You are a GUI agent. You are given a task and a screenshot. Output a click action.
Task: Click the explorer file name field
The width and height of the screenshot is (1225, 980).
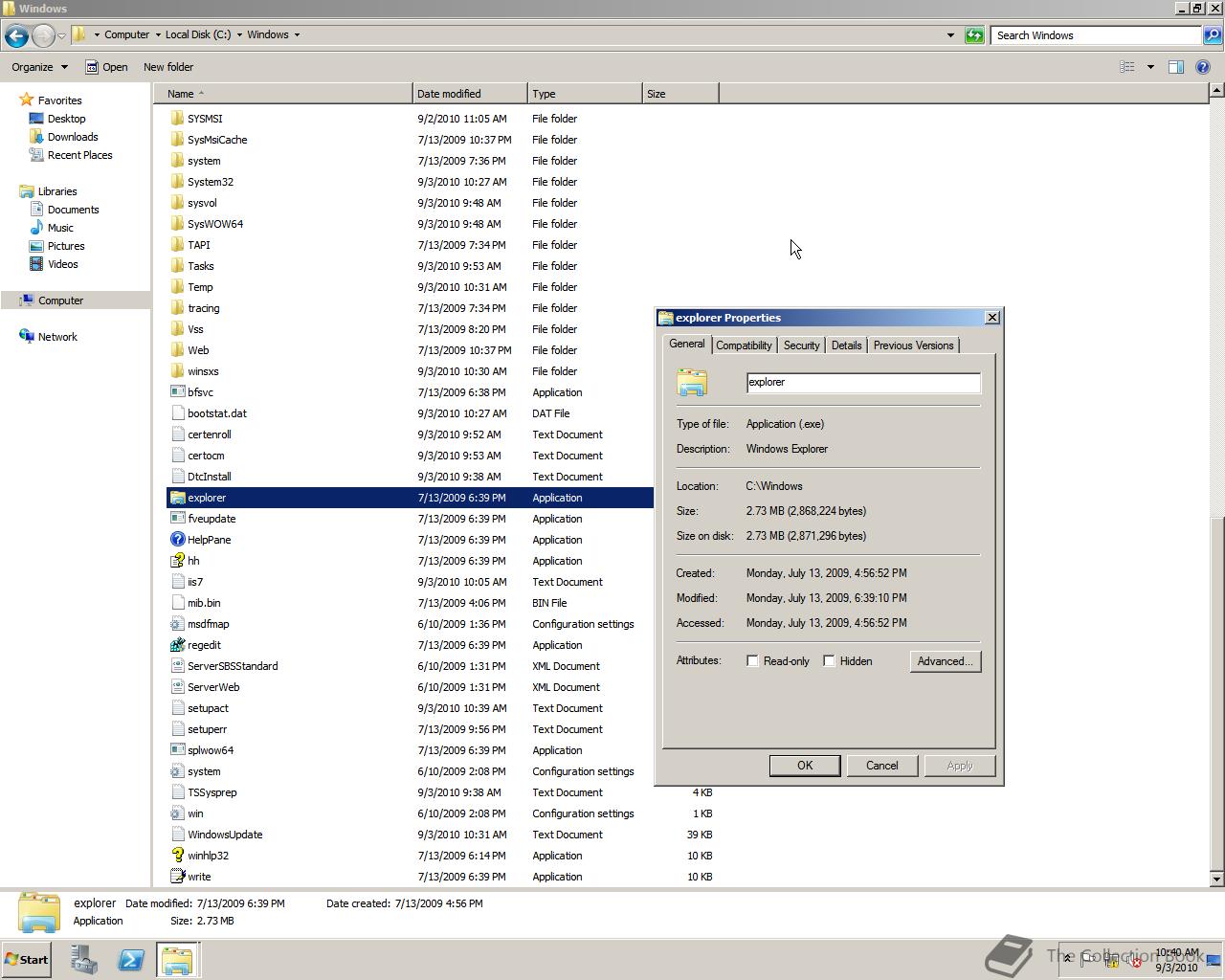point(863,382)
